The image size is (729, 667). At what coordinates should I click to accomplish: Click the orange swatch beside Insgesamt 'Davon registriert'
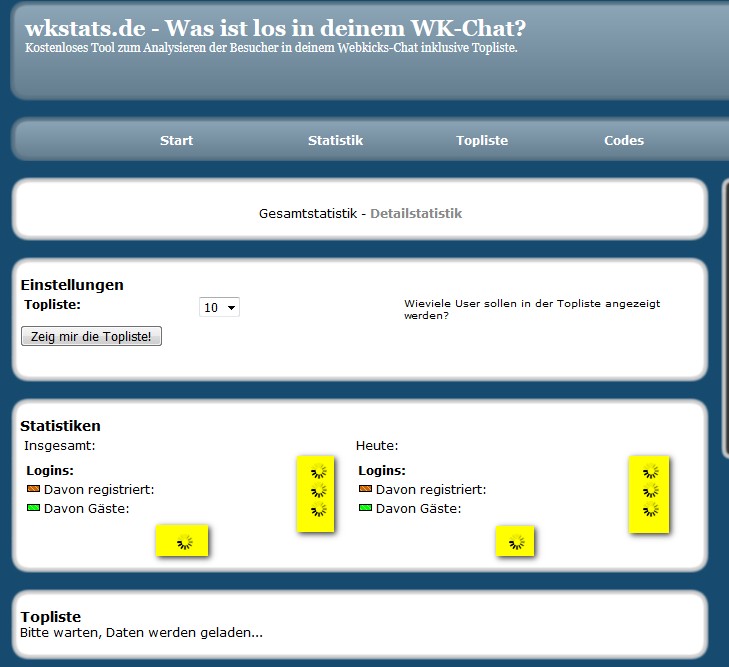33,489
